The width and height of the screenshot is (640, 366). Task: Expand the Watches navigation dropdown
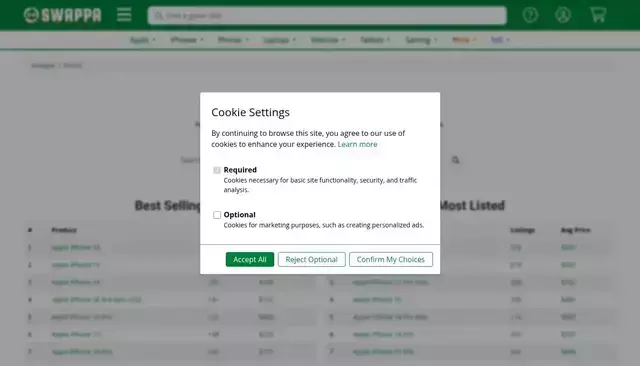coord(328,40)
